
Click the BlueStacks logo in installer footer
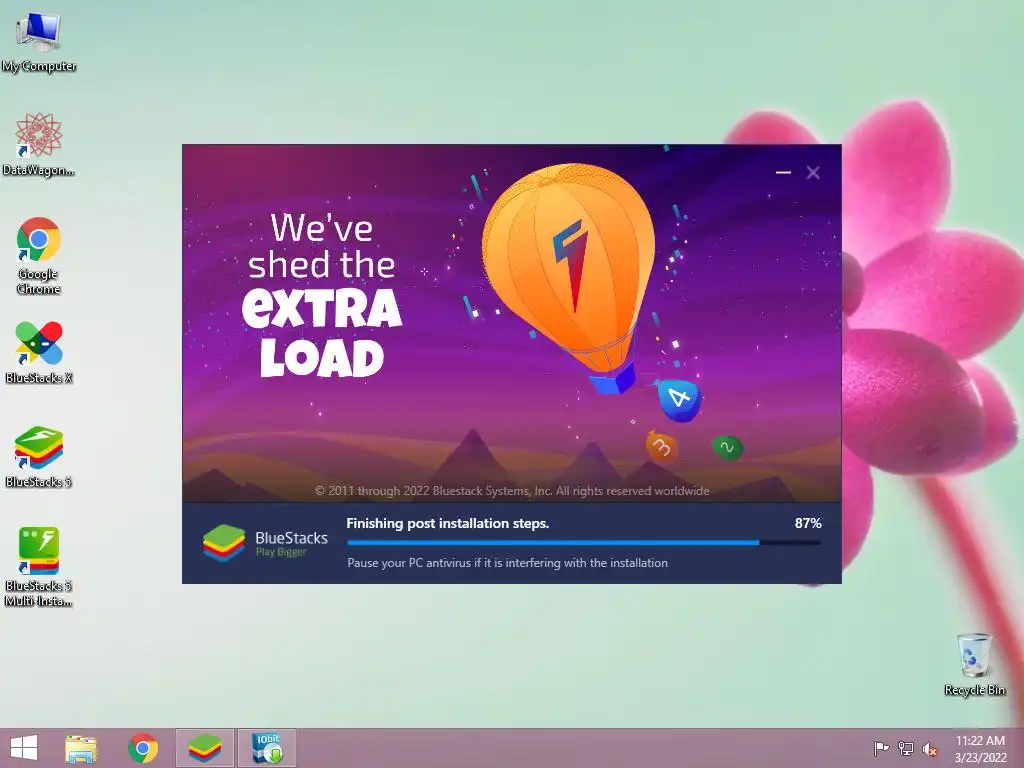pyautogui.click(x=265, y=543)
